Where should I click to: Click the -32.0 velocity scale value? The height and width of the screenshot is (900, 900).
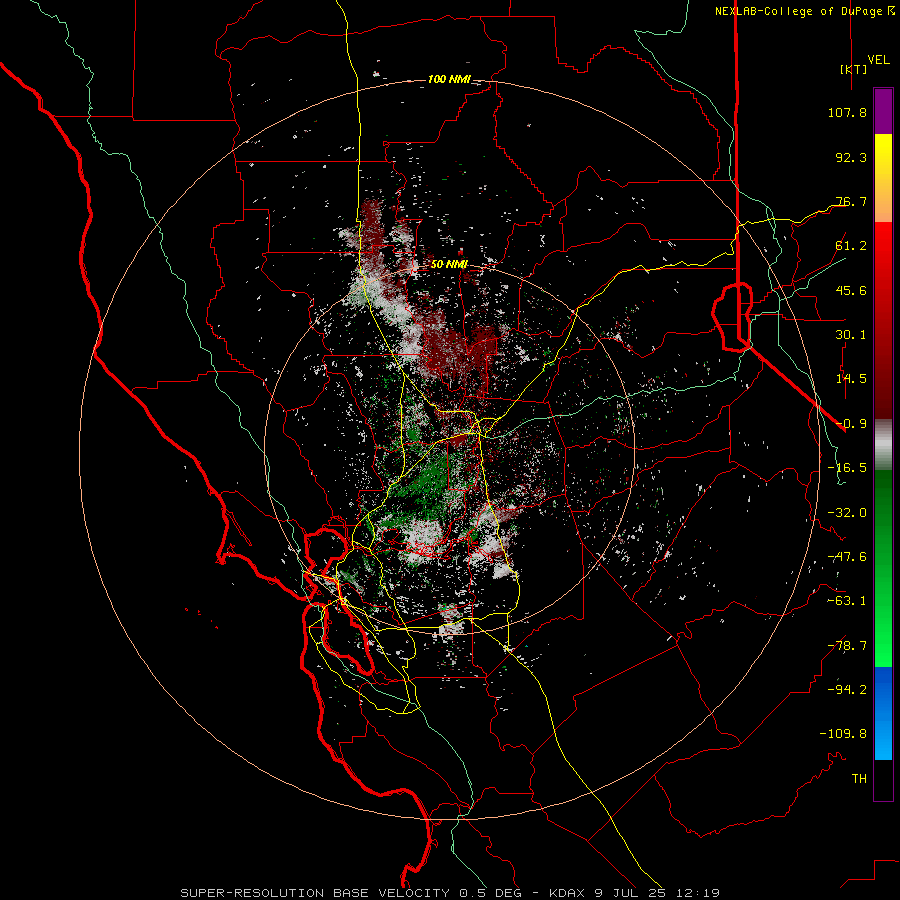coord(847,513)
